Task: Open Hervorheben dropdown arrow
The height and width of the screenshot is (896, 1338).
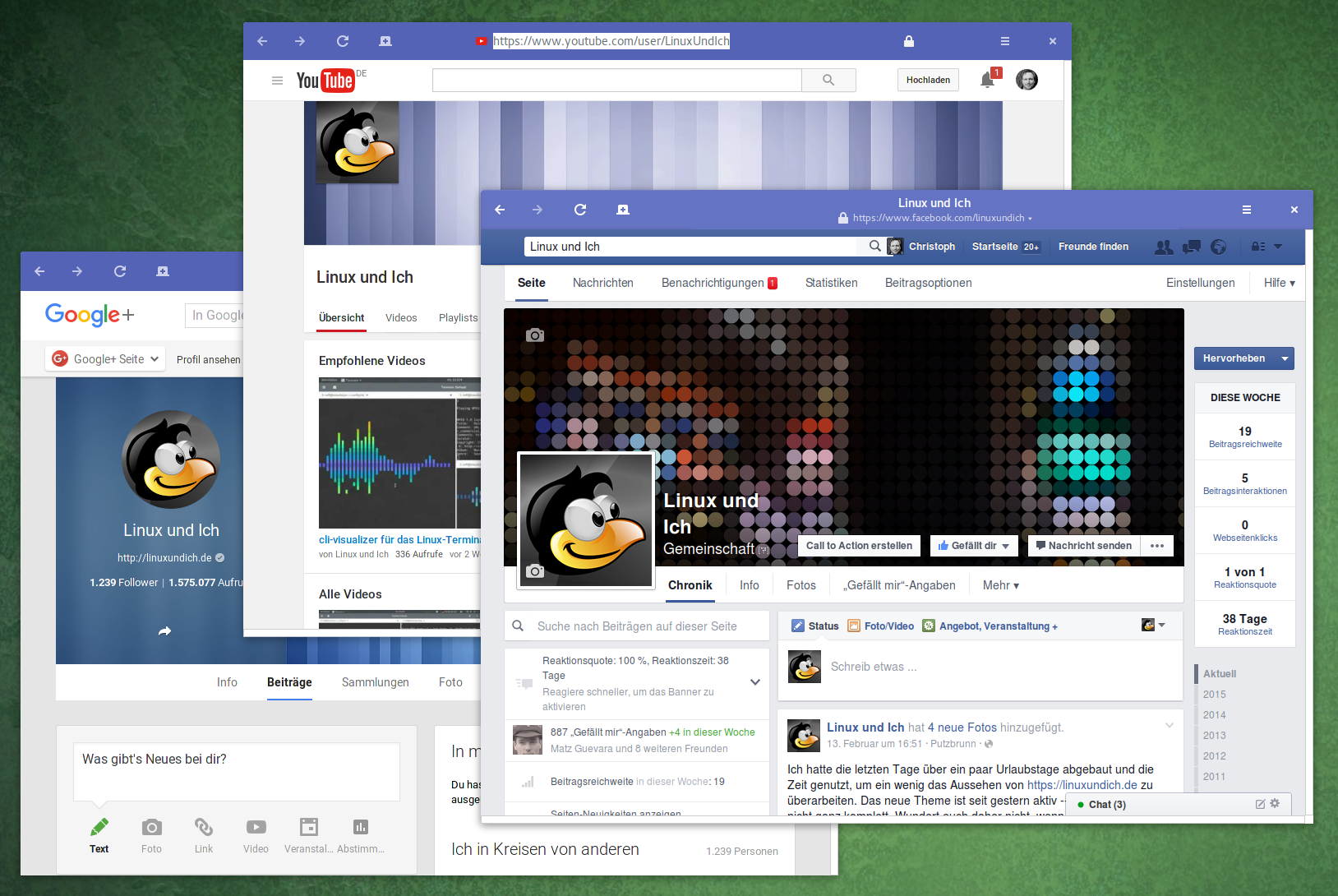Action: click(x=1285, y=358)
